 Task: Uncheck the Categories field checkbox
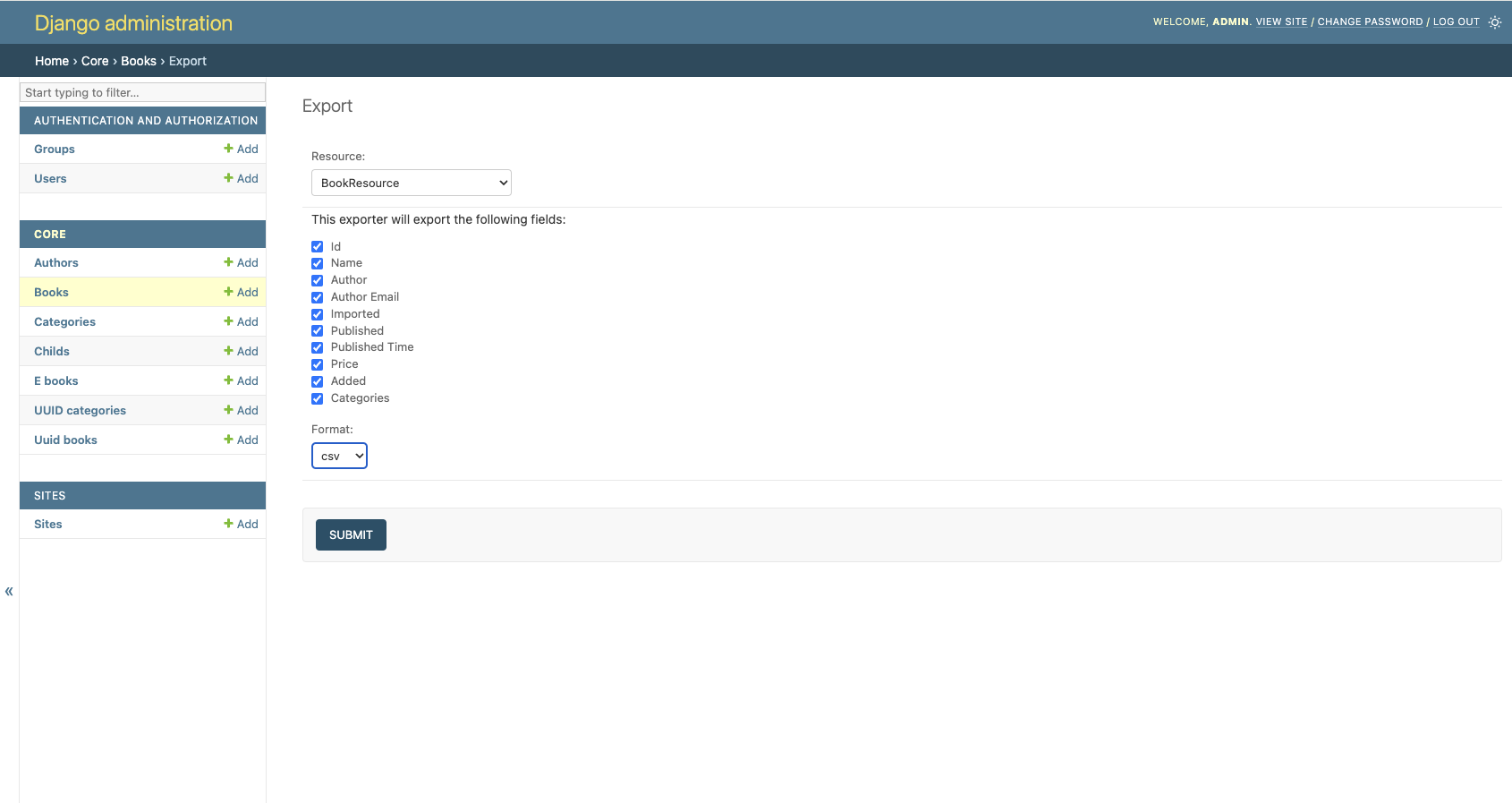pyautogui.click(x=317, y=398)
